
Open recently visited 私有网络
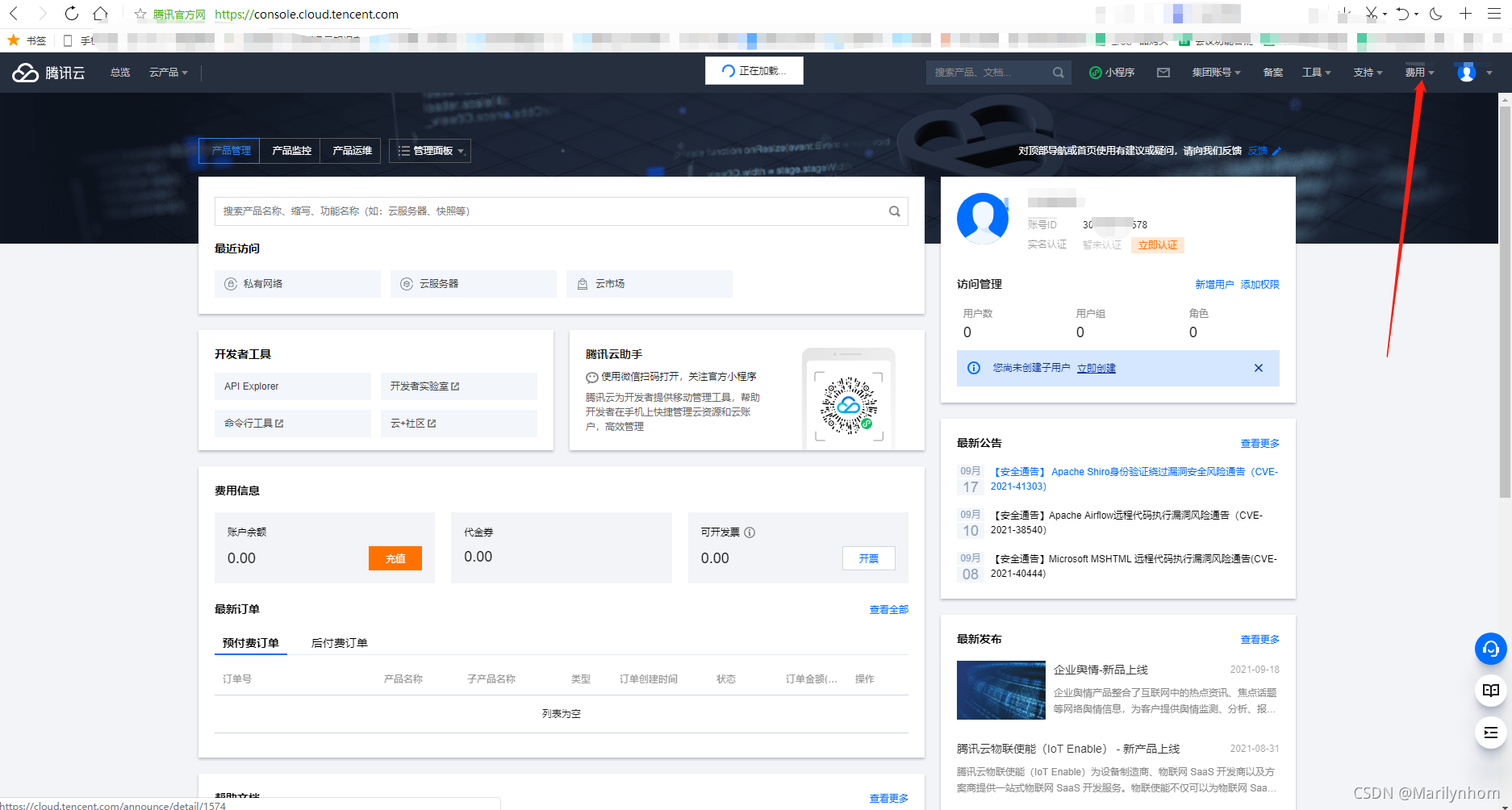[x=298, y=284]
